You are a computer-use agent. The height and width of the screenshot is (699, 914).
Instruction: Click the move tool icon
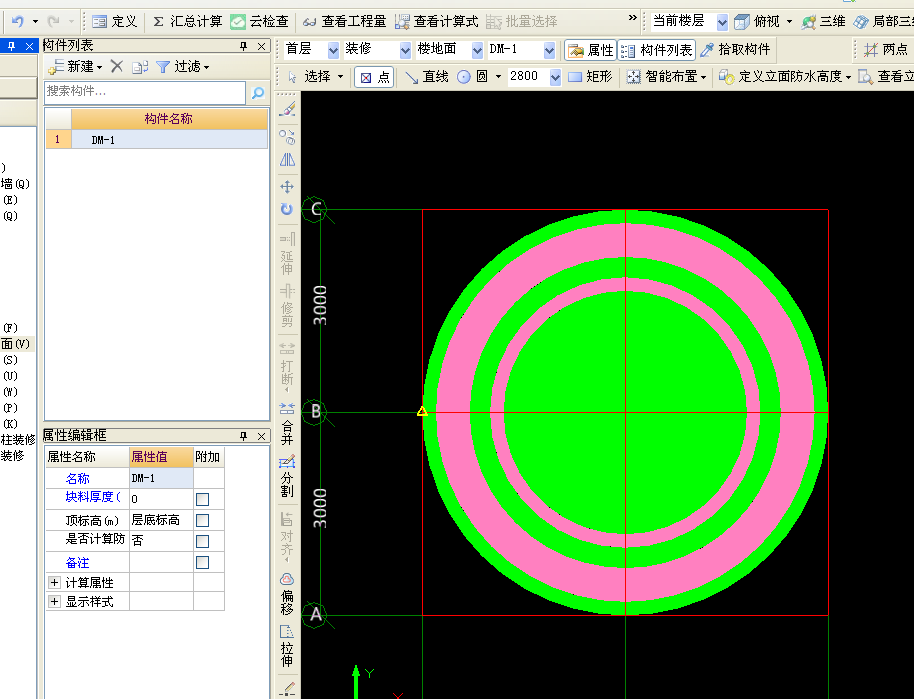point(287,187)
